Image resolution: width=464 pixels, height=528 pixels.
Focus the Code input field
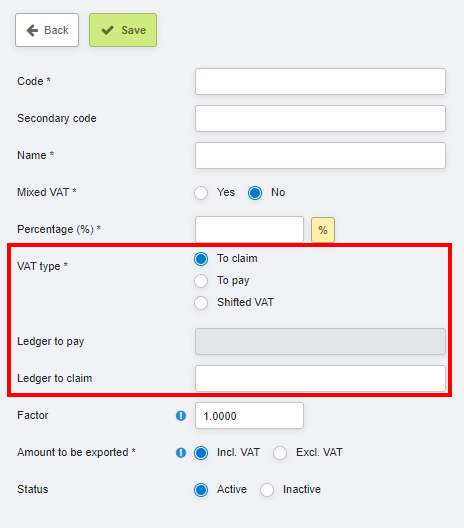coord(320,81)
